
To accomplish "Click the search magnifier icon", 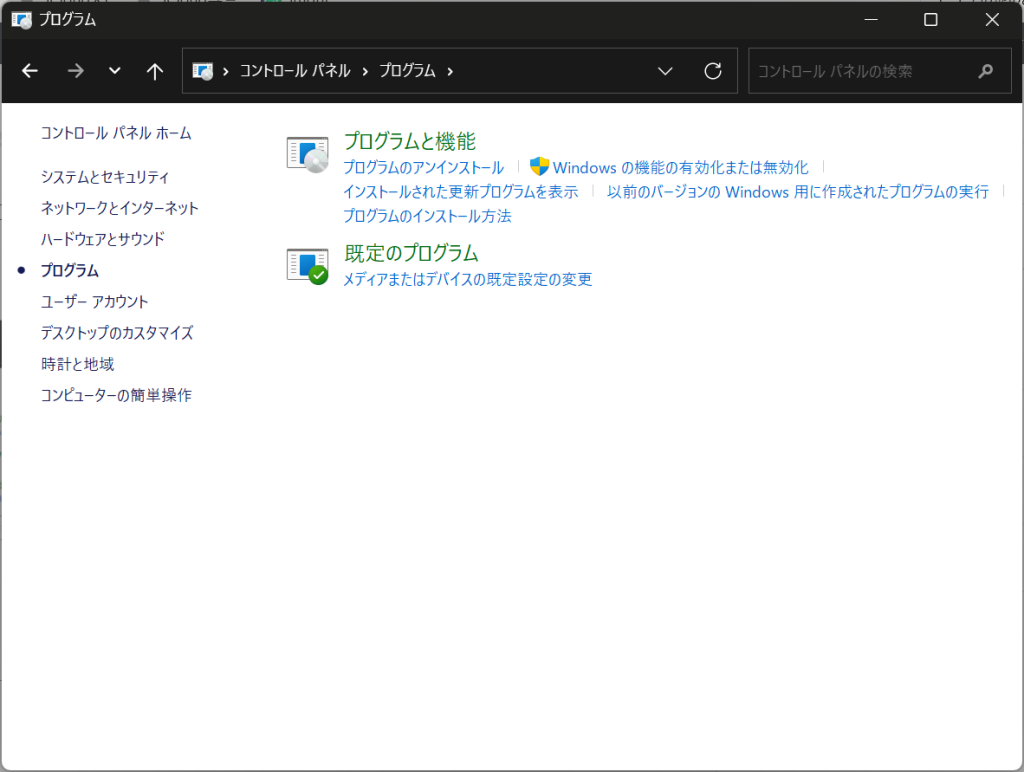I will pos(986,71).
